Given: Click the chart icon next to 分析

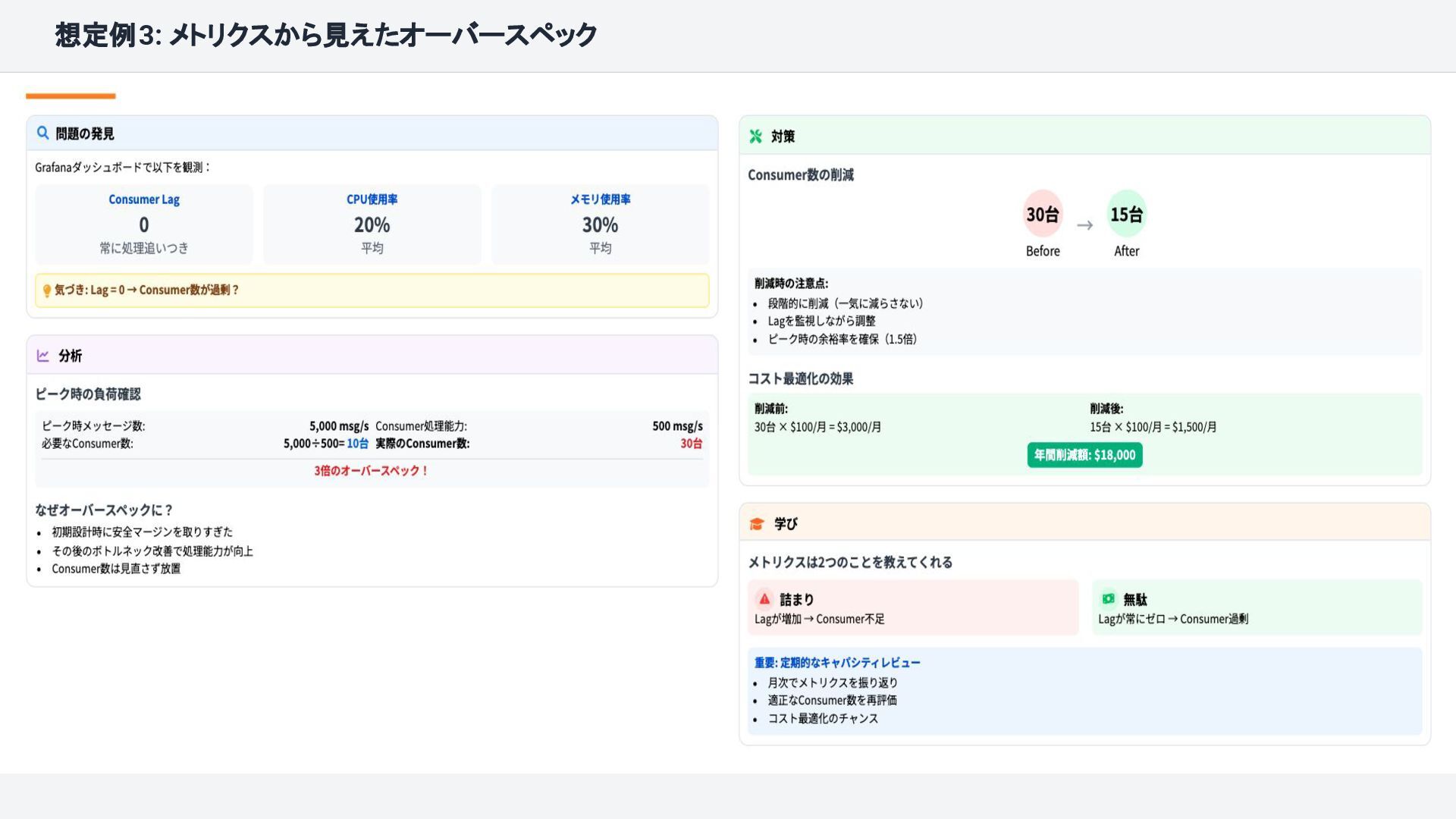Looking at the screenshot, I should 43,356.
